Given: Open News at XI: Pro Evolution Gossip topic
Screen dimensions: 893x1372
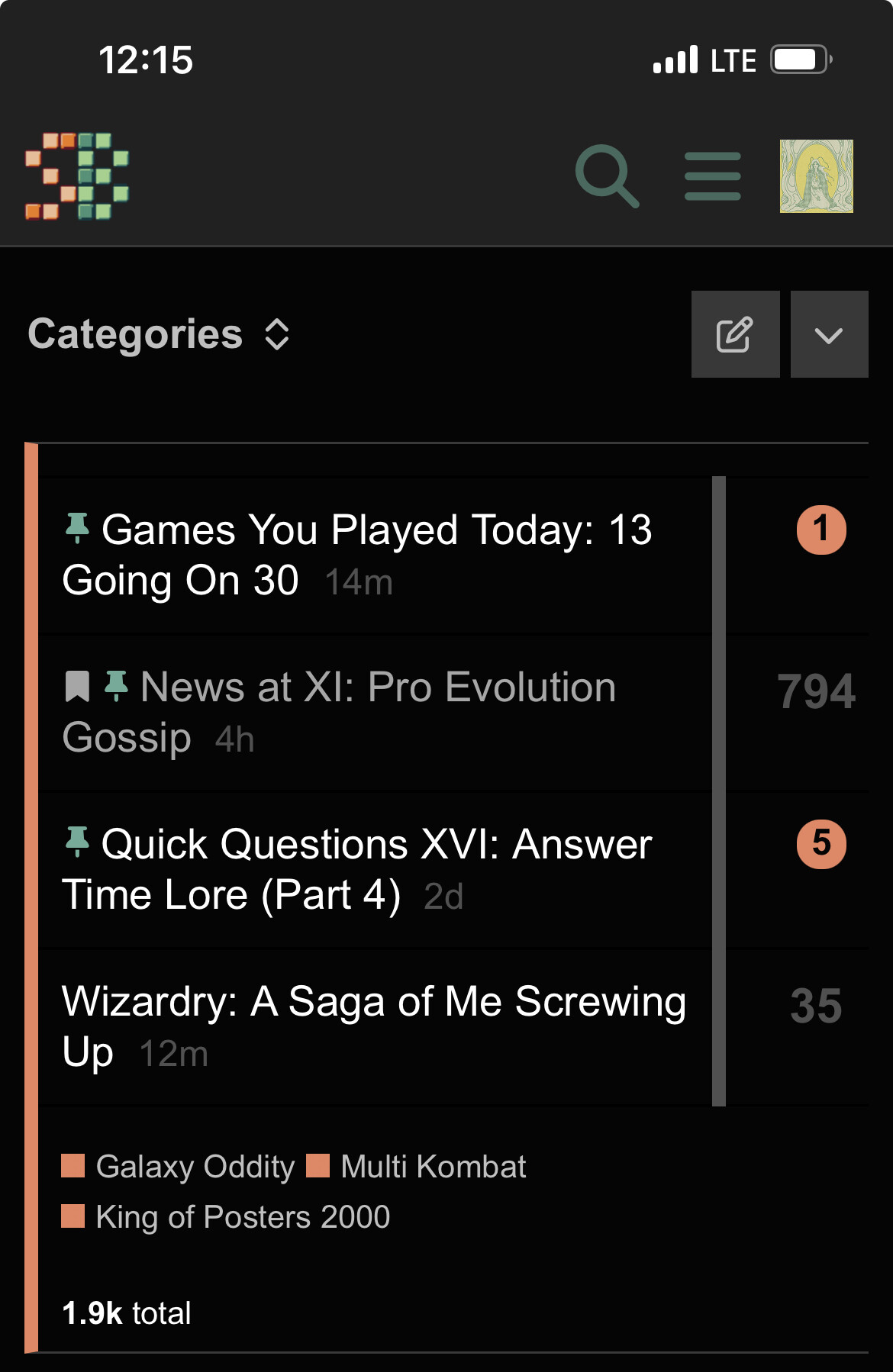Looking at the screenshot, I should coord(378,688).
